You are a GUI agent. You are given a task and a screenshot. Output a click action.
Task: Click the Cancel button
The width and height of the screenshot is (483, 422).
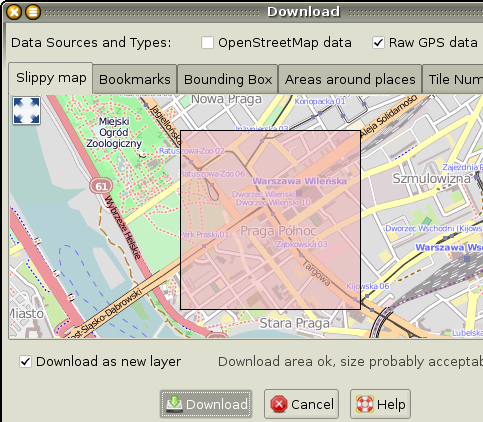(x=302, y=404)
